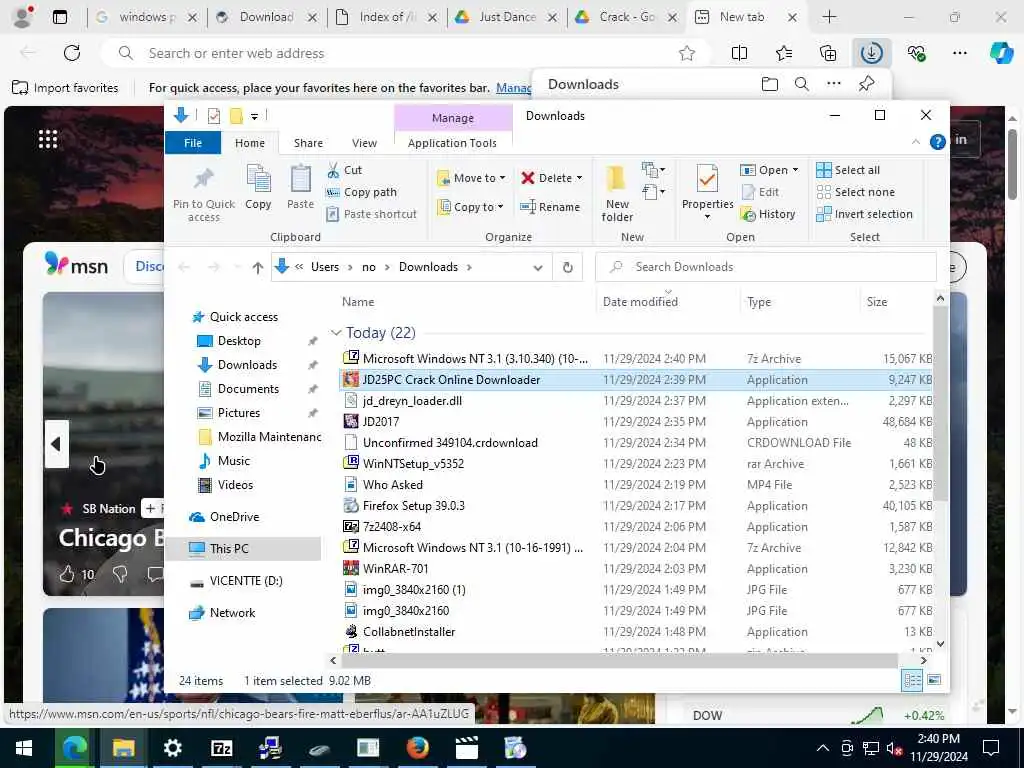The height and width of the screenshot is (768, 1024).
Task: Open Settings gear in taskbar
Action: (172, 748)
